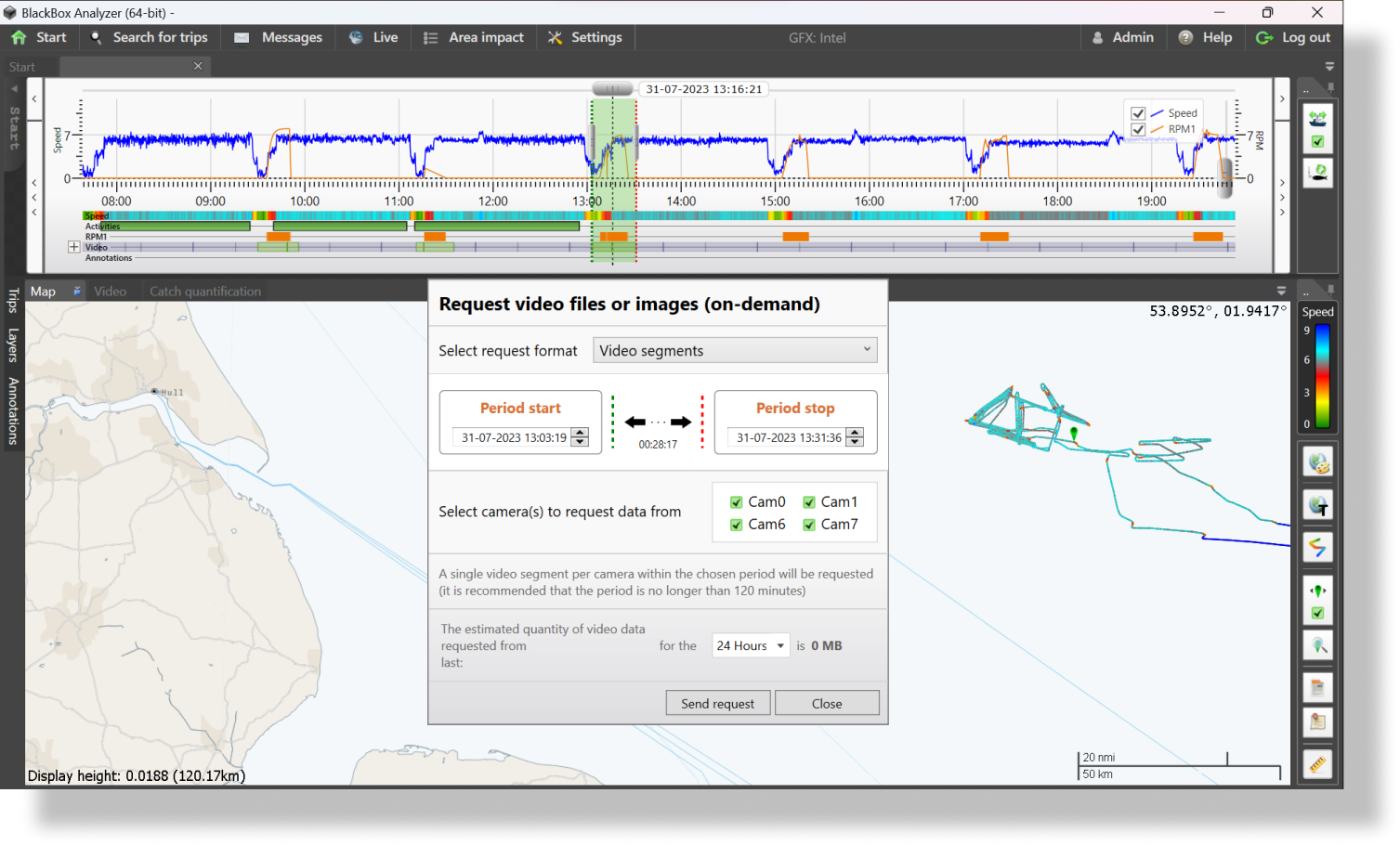Uncheck the Cam7 camera checkbox
The width and height of the screenshot is (1400, 845).
[x=809, y=525]
